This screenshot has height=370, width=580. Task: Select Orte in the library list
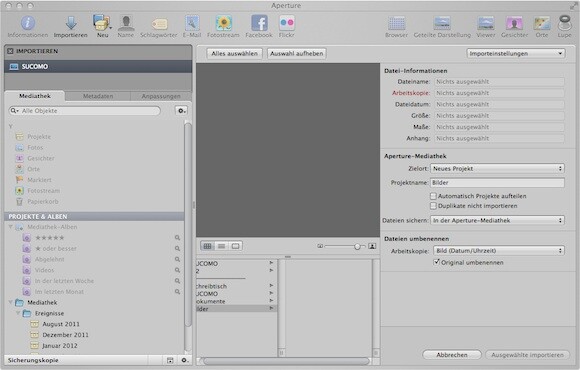(x=33, y=169)
